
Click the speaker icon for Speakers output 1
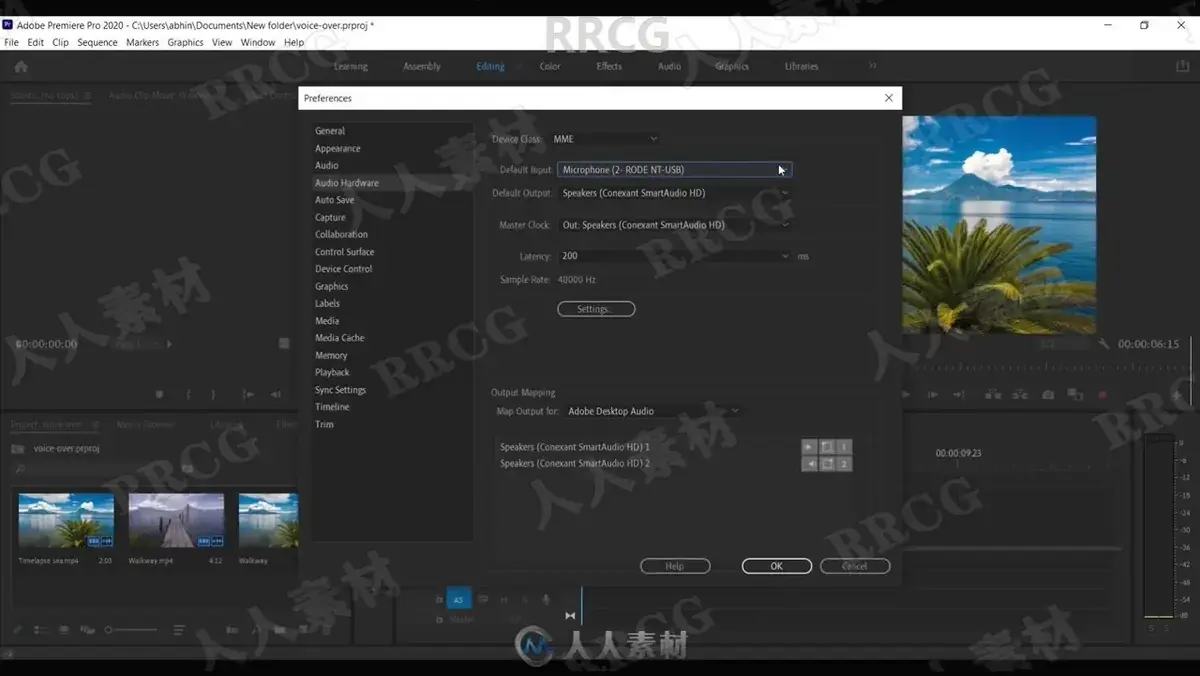coord(810,447)
